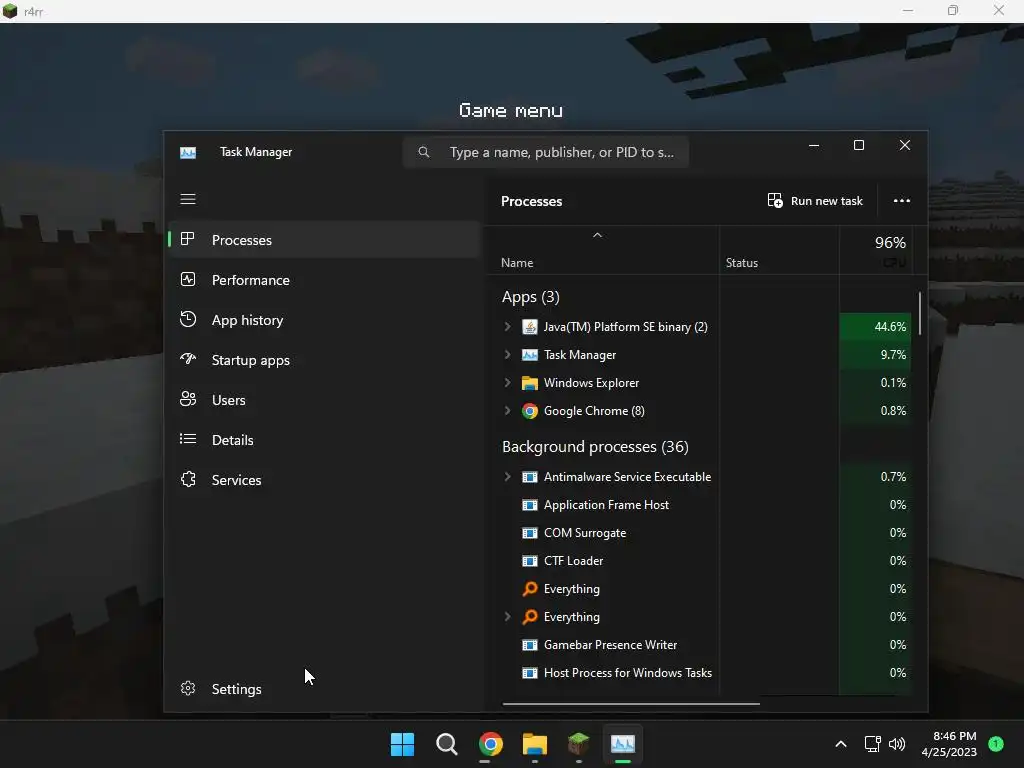Open the Details page
The width and height of the screenshot is (1024, 768).
click(325, 440)
